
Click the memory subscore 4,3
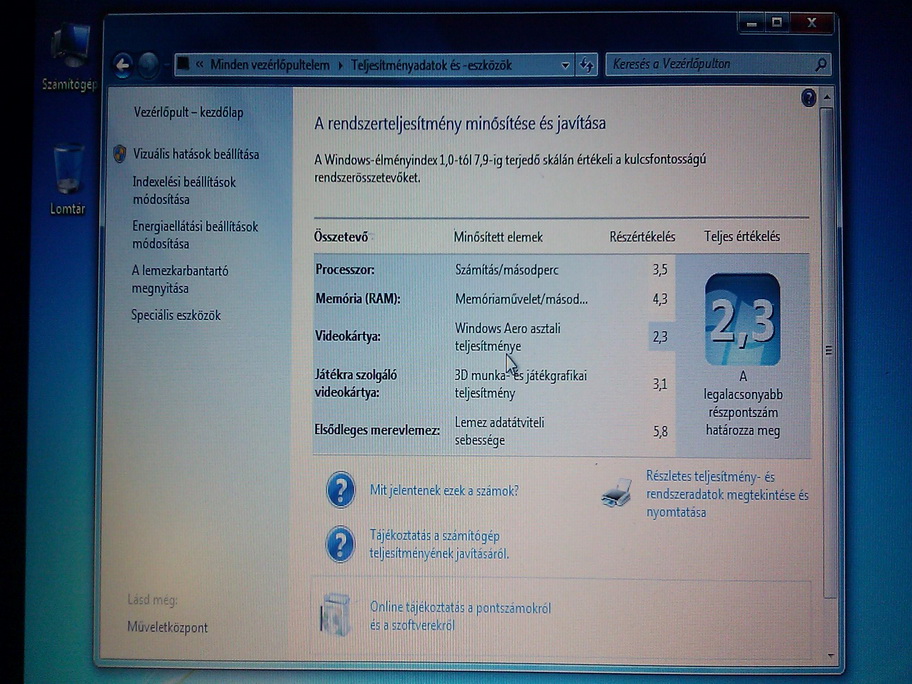coord(660,299)
